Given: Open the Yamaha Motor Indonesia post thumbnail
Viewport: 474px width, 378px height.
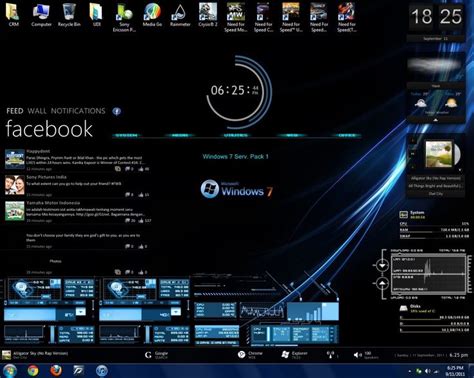Looking at the screenshot, I should click(15, 211).
